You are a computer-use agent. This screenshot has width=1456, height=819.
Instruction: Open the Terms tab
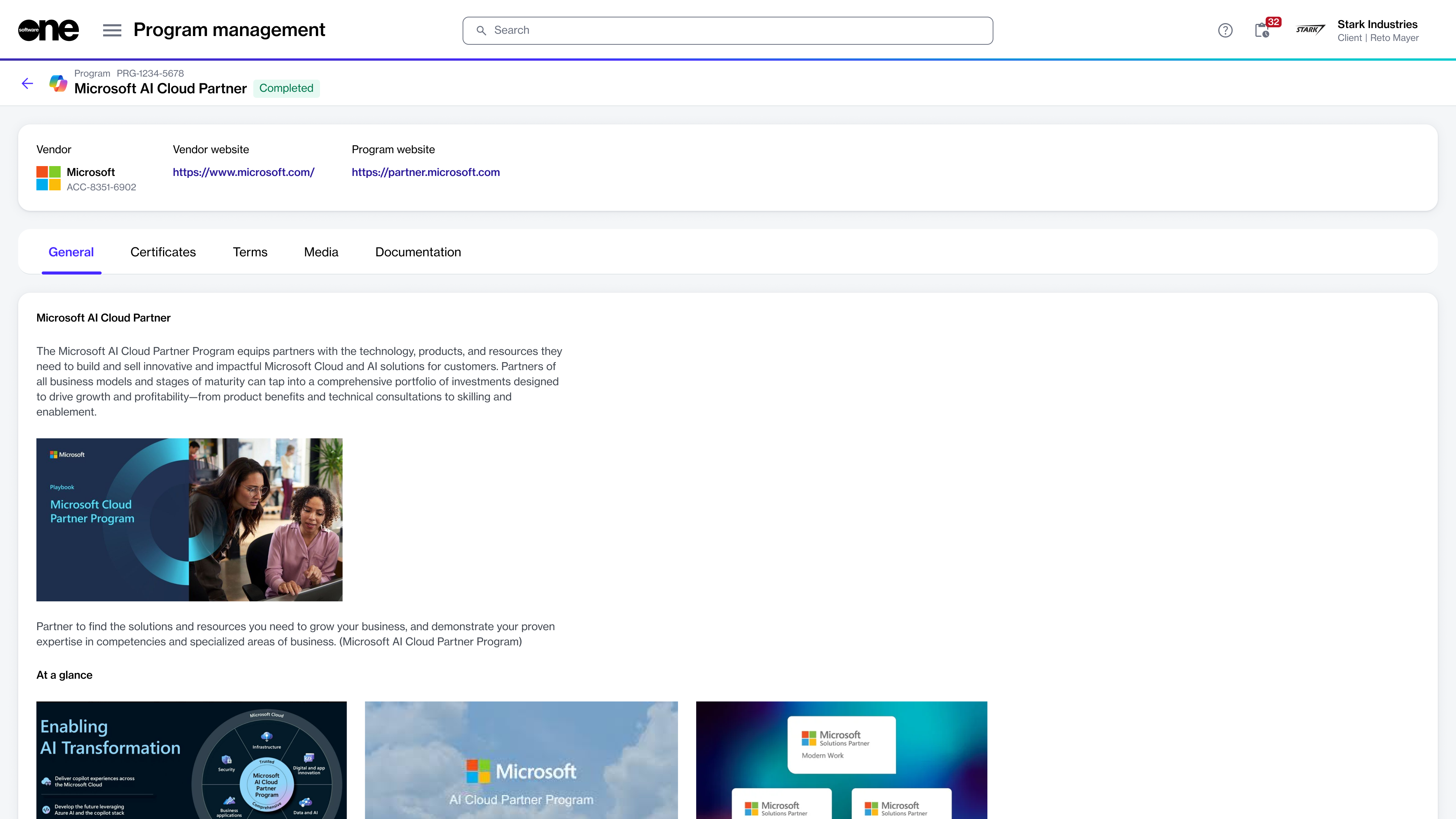pos(250,252)
